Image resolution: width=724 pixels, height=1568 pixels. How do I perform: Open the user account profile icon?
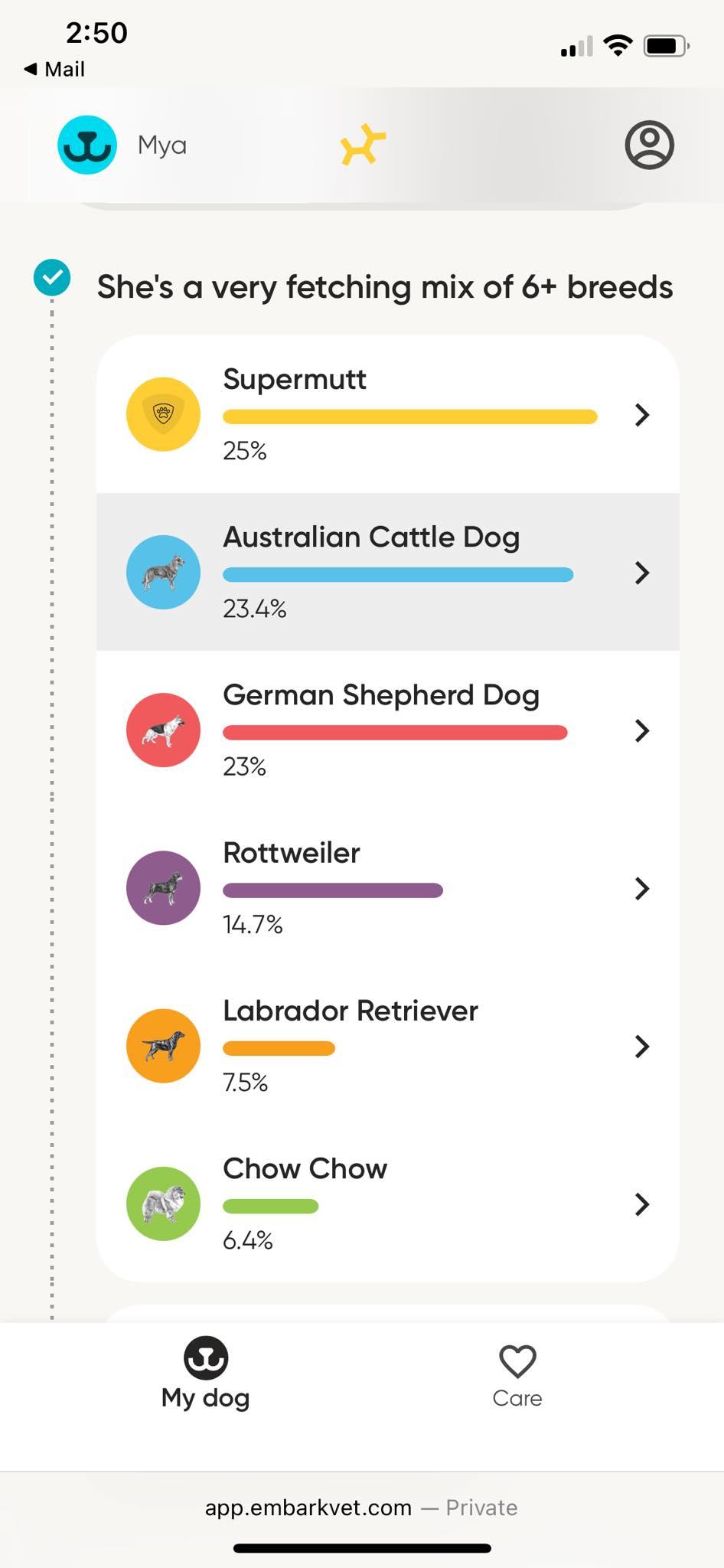point(649,145)
